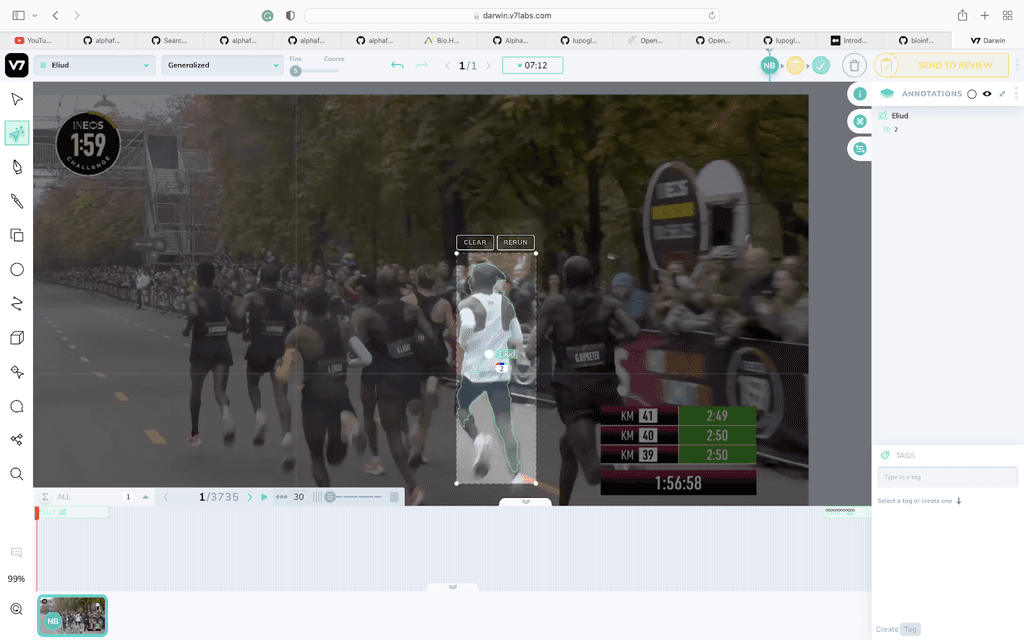The image size is (1024, 640).
Task: Open the Generalized model dropdown
Action: coord(221,64)
